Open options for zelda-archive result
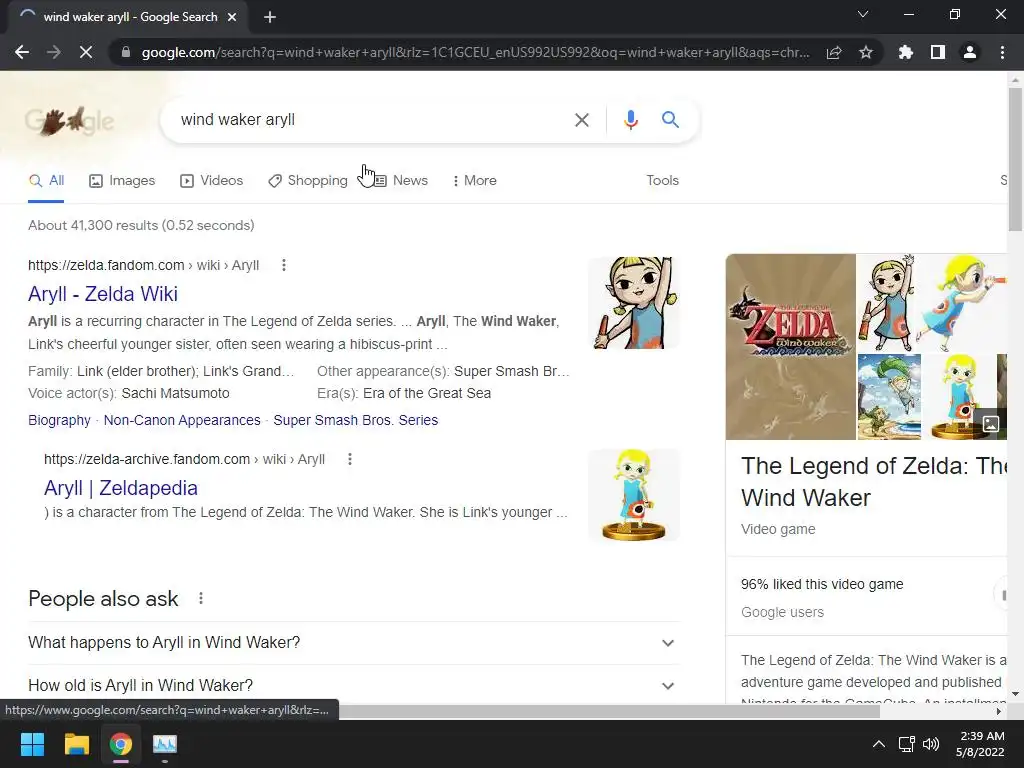This screenshot has width=1024, height=768. pos(350,459)
